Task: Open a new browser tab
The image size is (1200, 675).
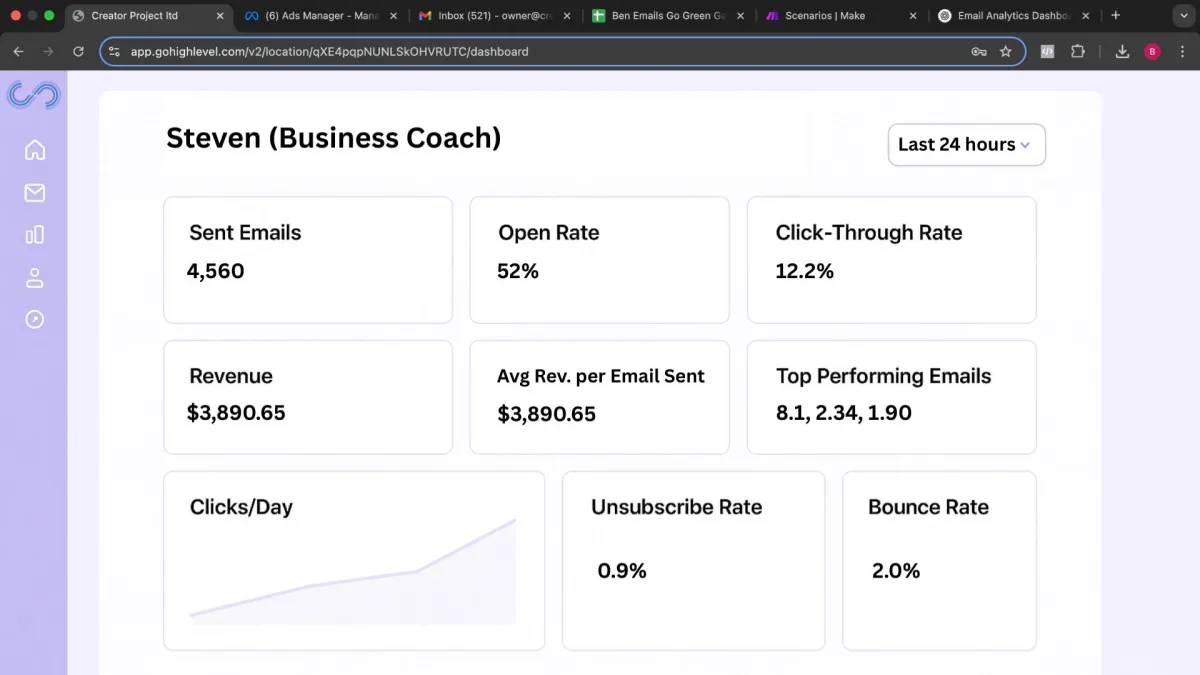Action: pyautogui.click(x=1116, y=16)
